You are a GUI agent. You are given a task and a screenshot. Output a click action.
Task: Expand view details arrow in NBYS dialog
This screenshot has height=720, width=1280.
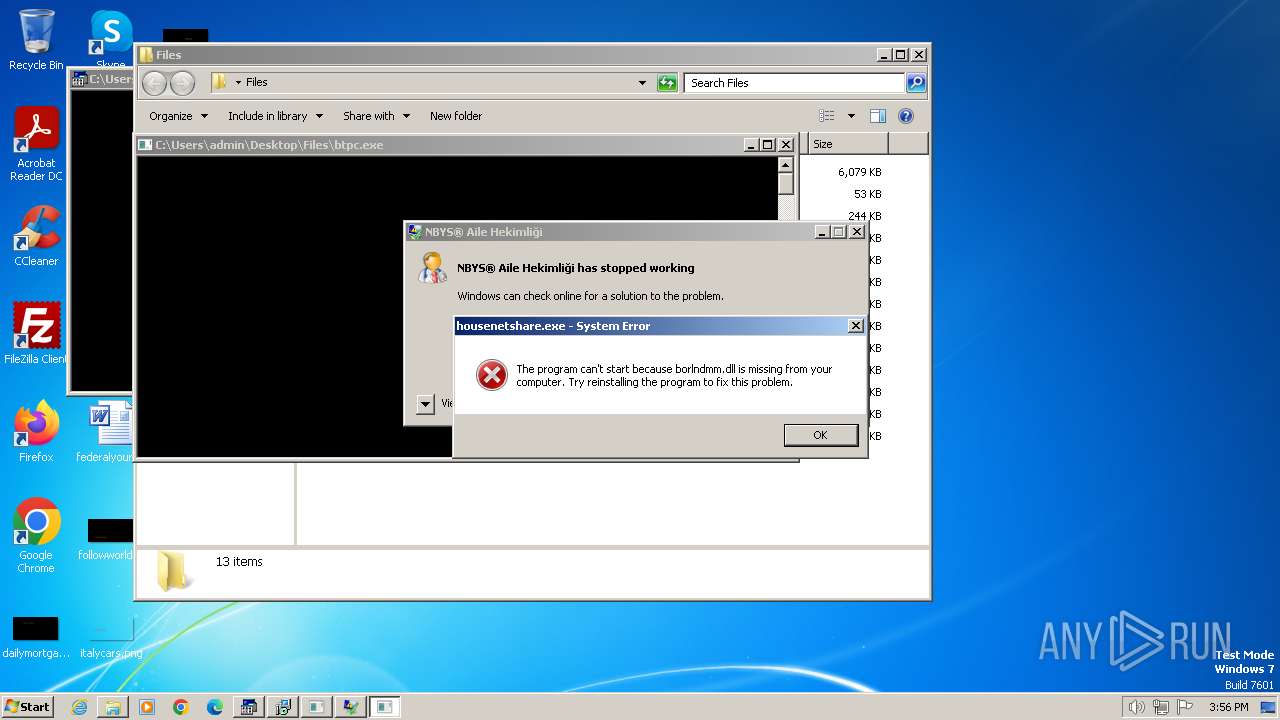[x=425, y=404]
